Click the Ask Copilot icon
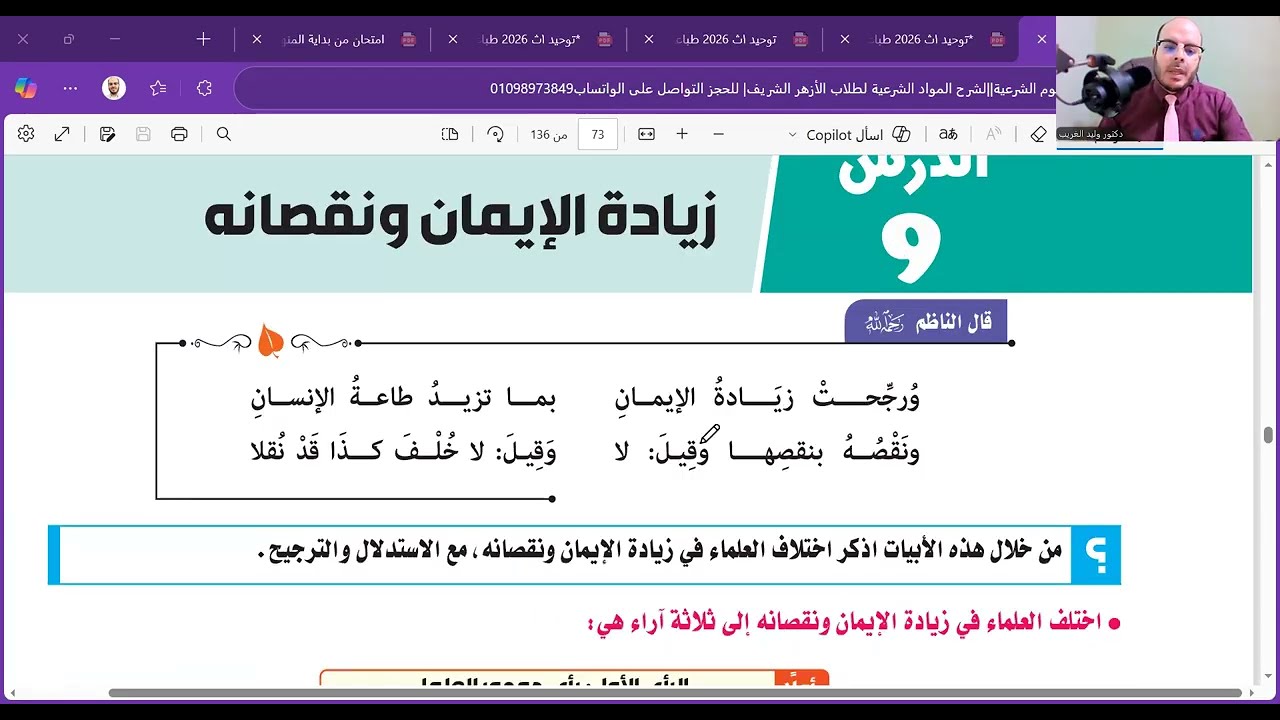This screenshot has height=720, width=1280. click(x=901, y=134)
